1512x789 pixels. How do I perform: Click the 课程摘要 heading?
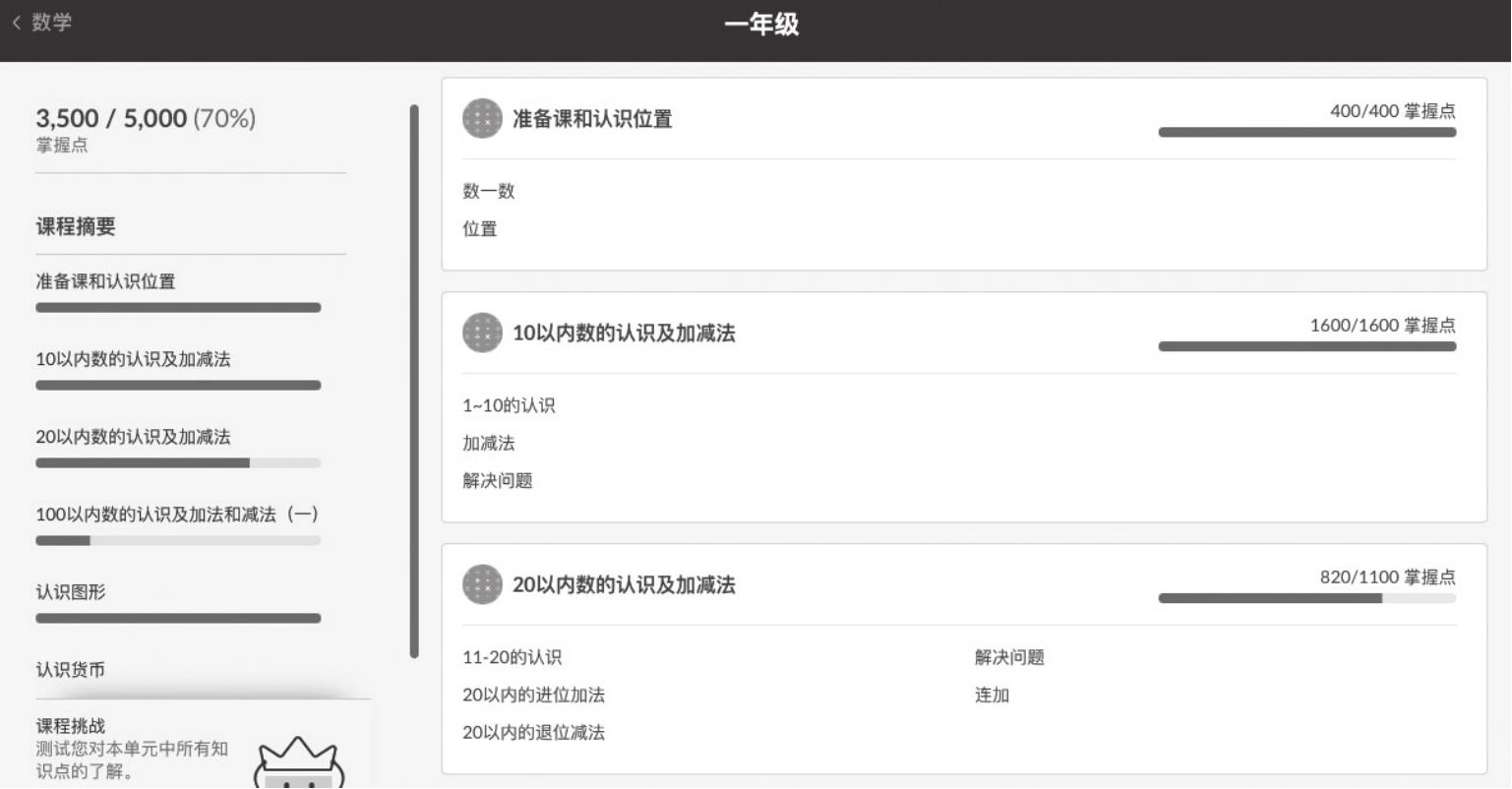pyautogui.click(x=76, y=226)
